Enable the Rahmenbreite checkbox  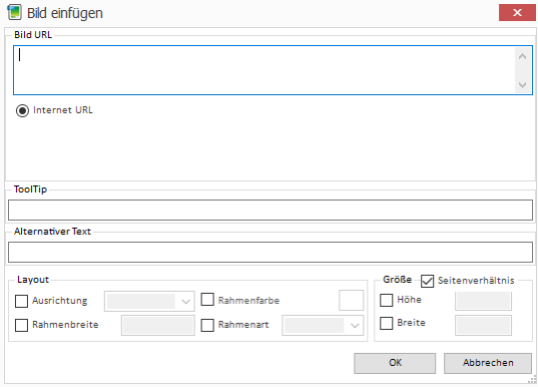21,325
